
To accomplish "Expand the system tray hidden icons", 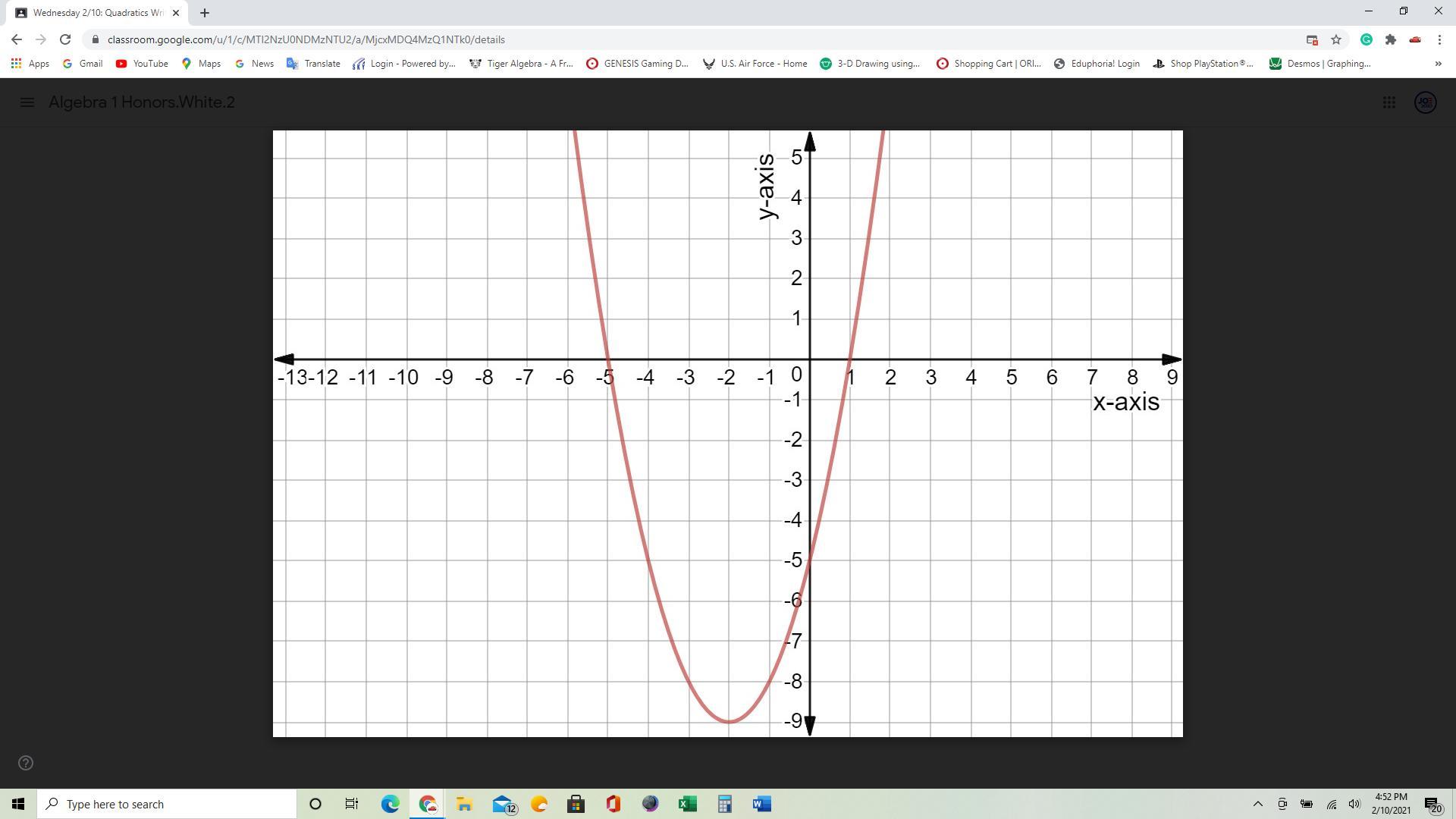I will click(x=1257, y=804).
